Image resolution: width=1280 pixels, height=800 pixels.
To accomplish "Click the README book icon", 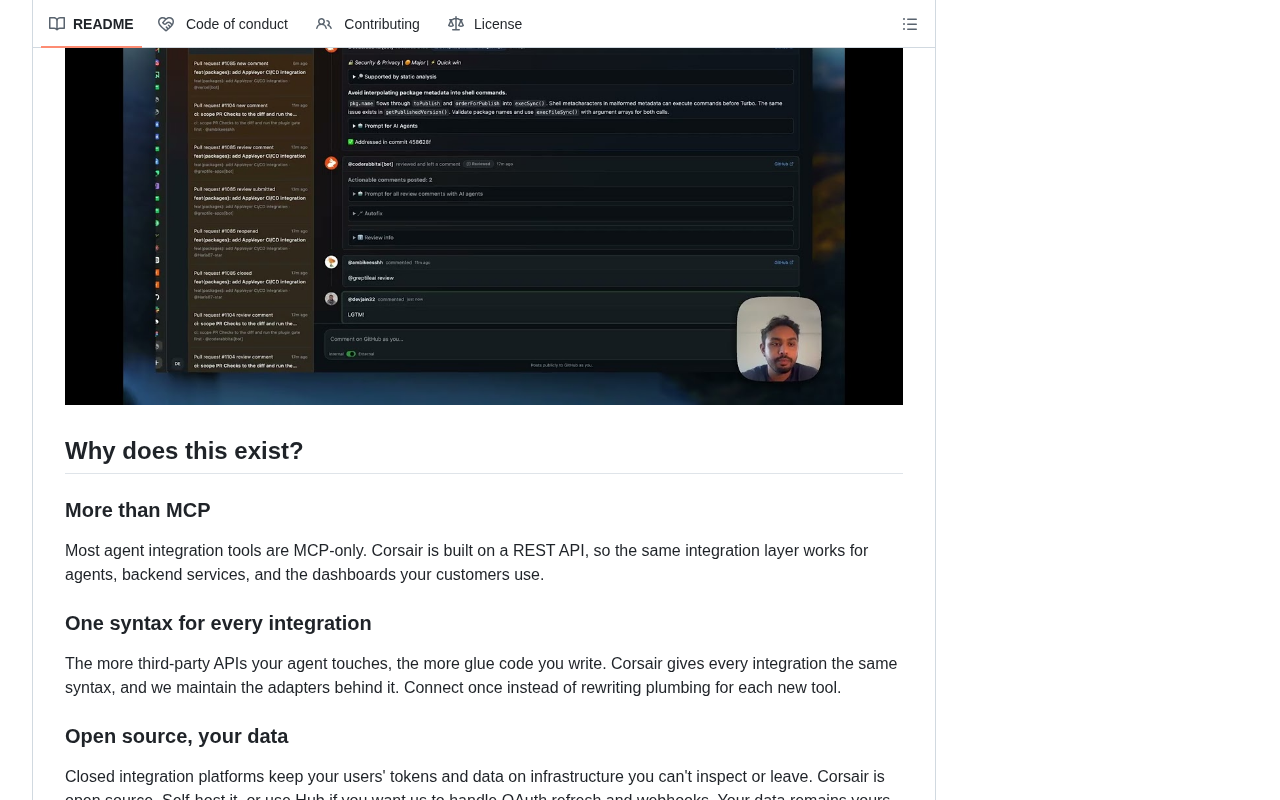I will pos(57,24).
